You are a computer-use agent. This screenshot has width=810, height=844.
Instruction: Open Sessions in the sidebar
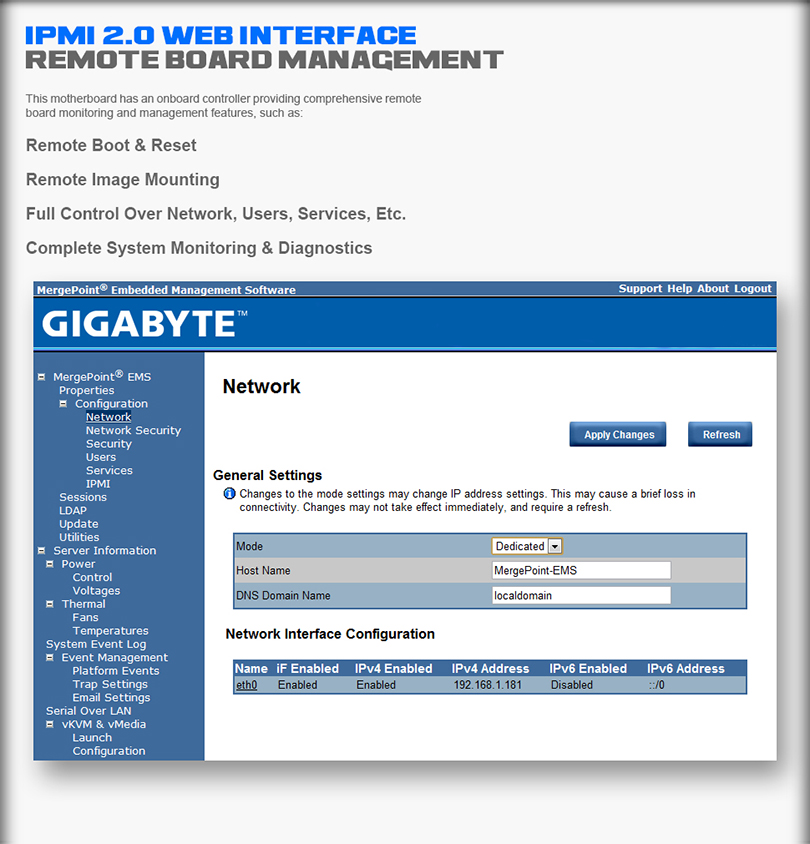pos(83,497)
